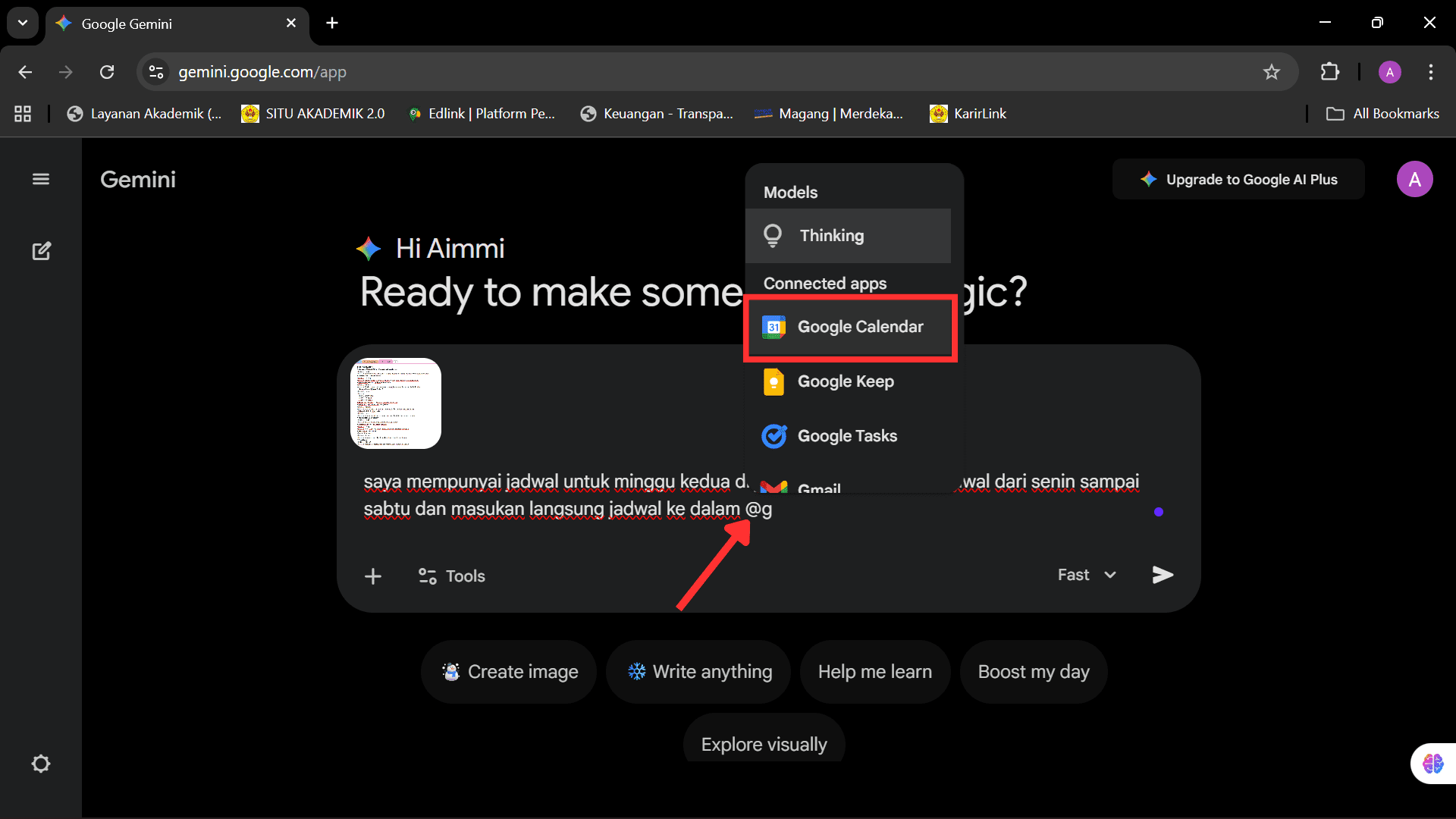Open Layanan Akademik bookmark
Screen dimensions: 1456x819
click(x=144, y=114)
